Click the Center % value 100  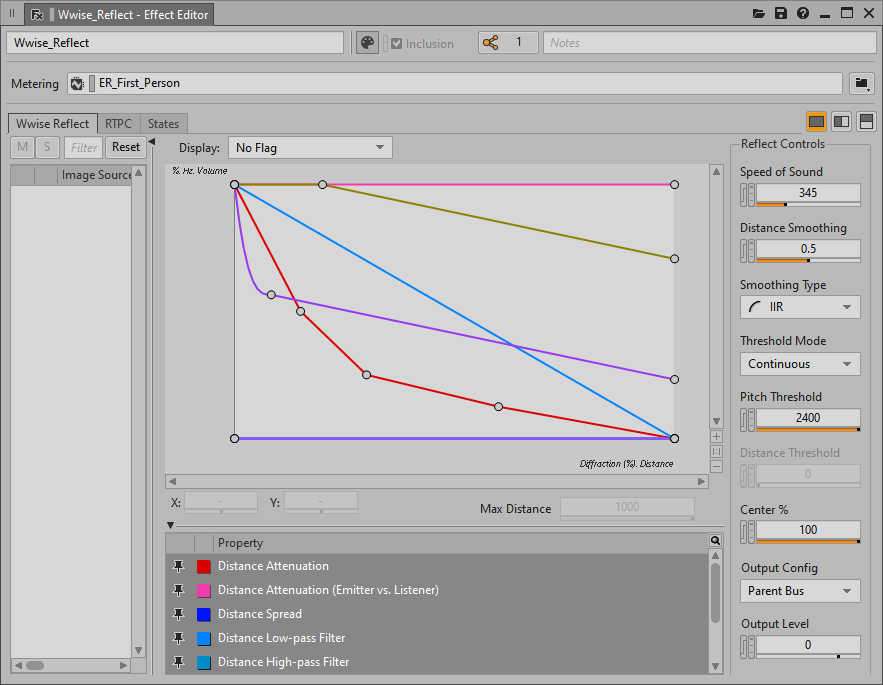point(808,530)
